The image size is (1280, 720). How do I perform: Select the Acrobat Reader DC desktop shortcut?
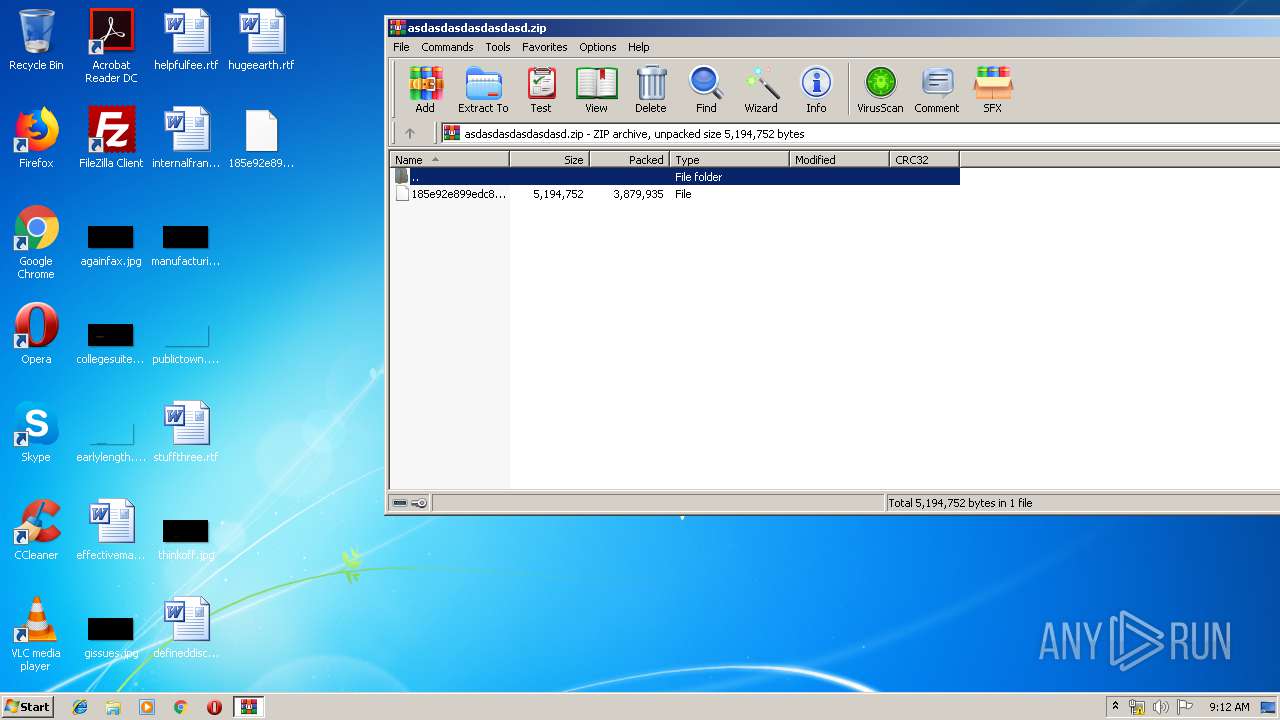coord(111,46)
